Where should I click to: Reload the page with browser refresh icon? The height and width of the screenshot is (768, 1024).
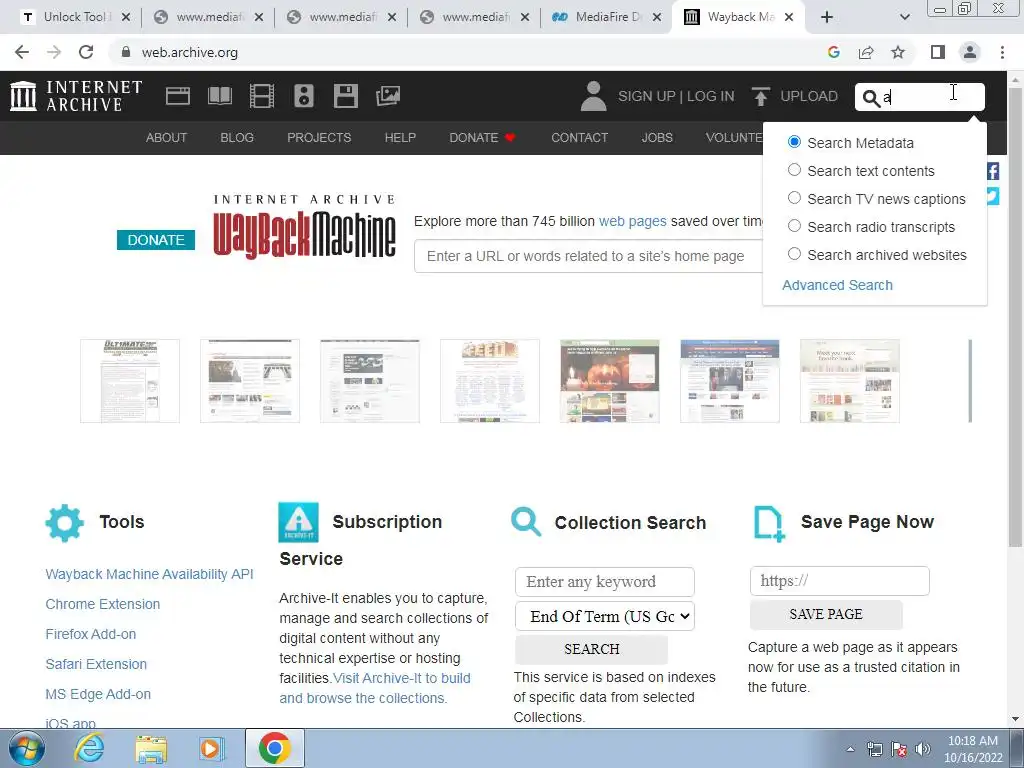coord(86,52)
